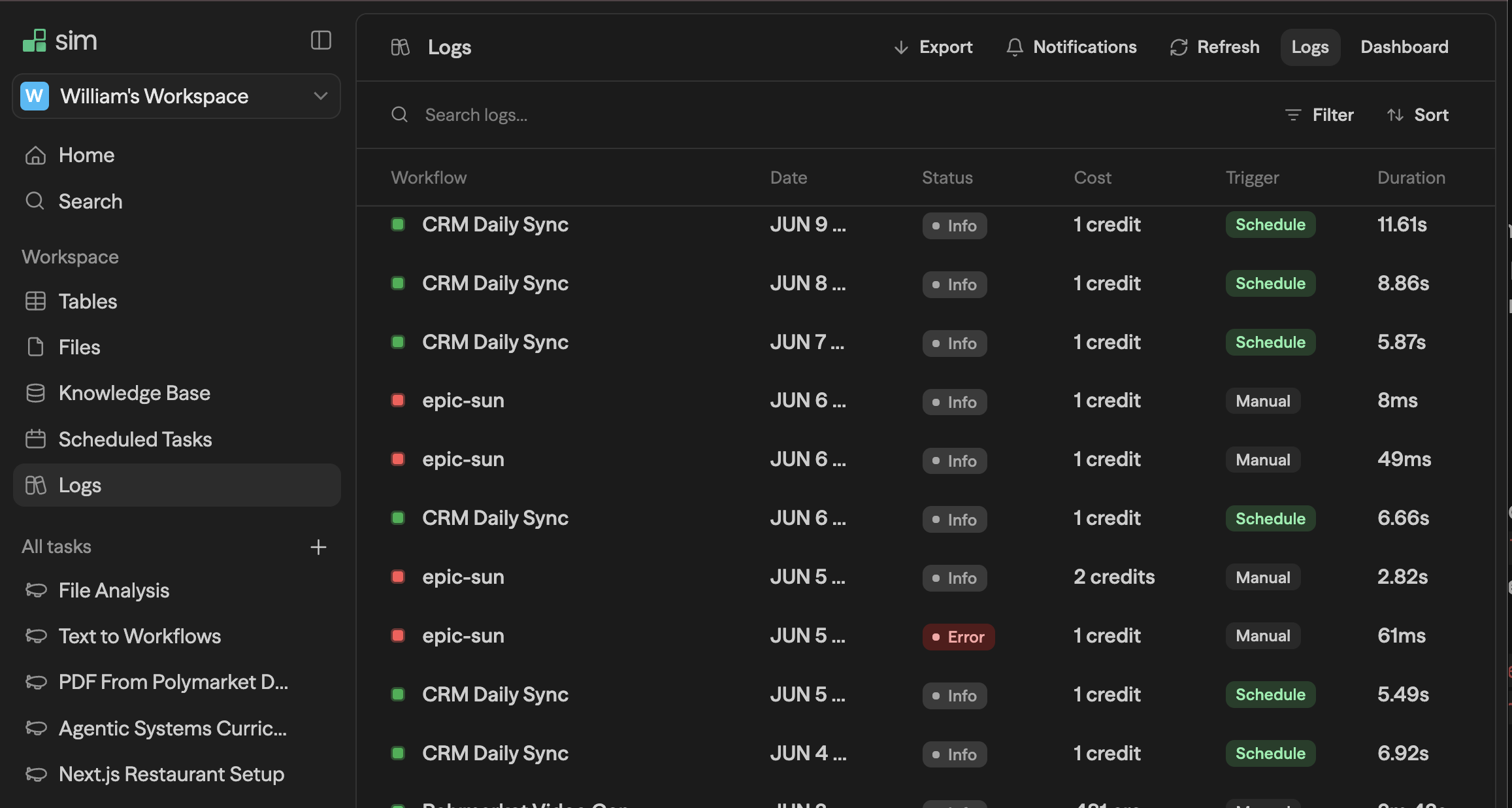Open the File Analysis task
This screenshot has height=808, width=1512.
tap(176, 590)
